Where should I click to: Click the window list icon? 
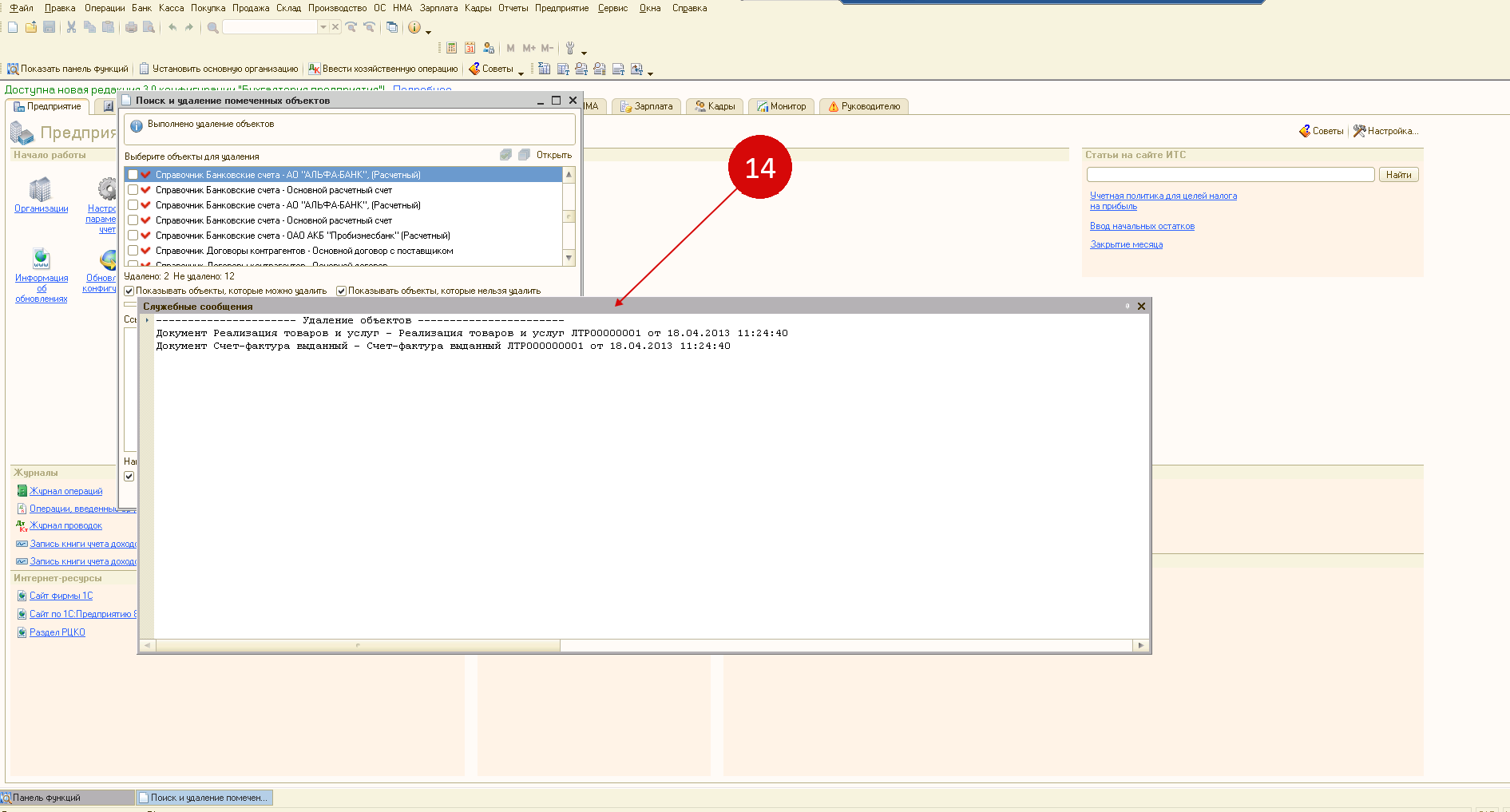click(392, 27)
